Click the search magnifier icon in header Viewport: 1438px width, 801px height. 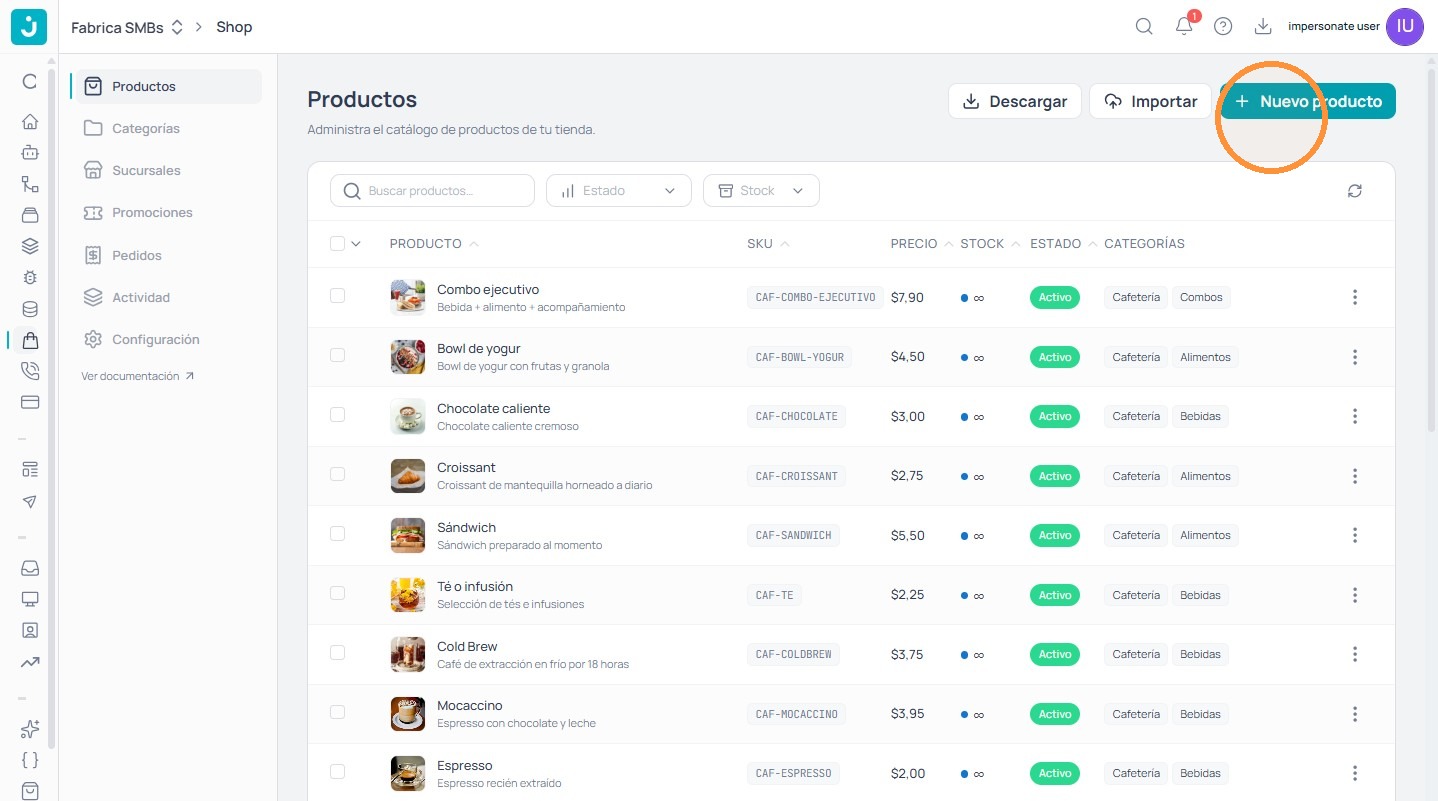click(x=1144, y=27)
